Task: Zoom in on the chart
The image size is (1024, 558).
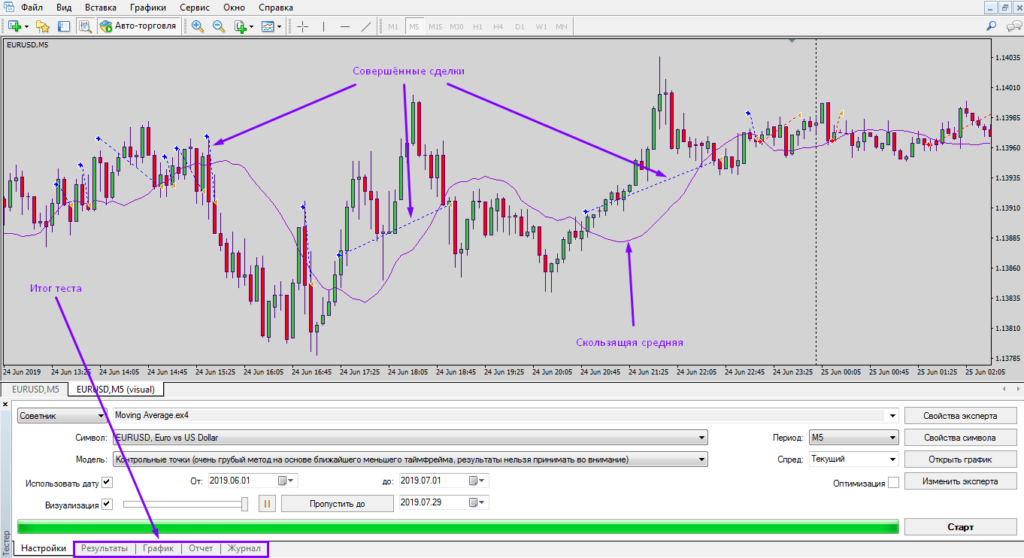Action: click(197, 26)
